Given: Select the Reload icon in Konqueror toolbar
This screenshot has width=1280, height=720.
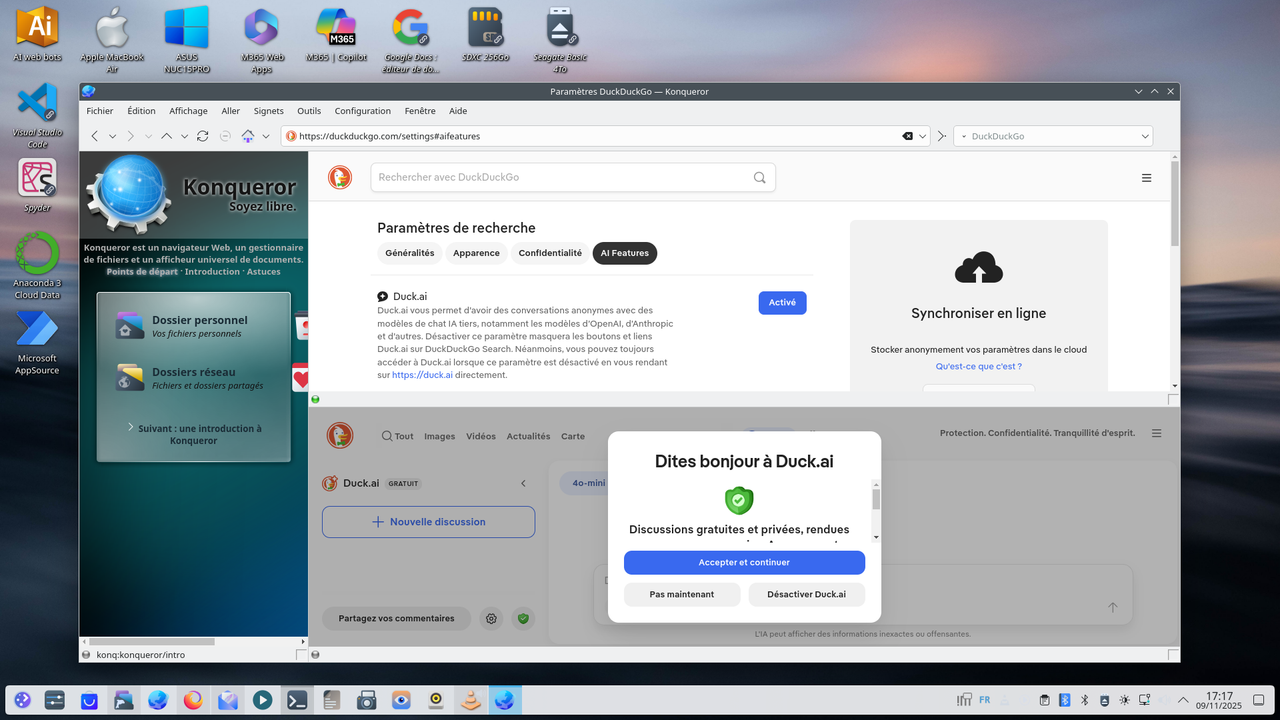Looking at the screenshot, I should (203, 136).
